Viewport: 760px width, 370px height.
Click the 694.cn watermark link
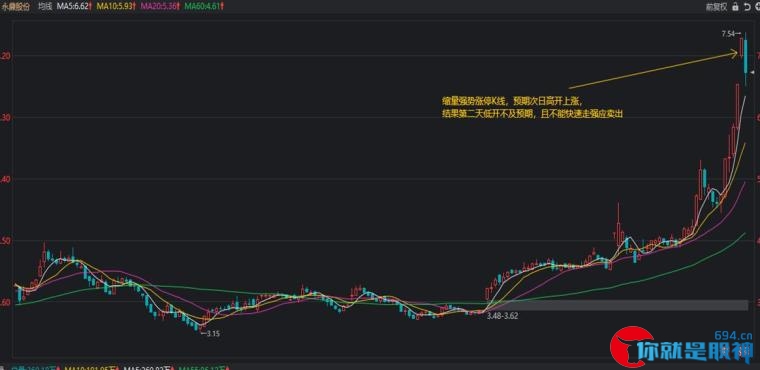[x=734, y=335]
